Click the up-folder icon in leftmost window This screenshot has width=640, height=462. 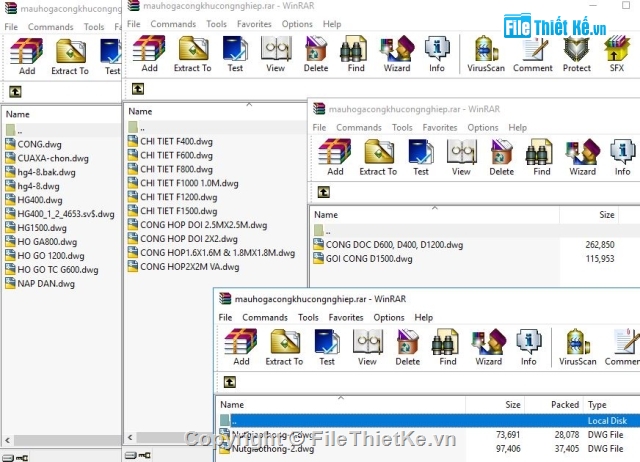pyautogui.click(x=16, y=91)
